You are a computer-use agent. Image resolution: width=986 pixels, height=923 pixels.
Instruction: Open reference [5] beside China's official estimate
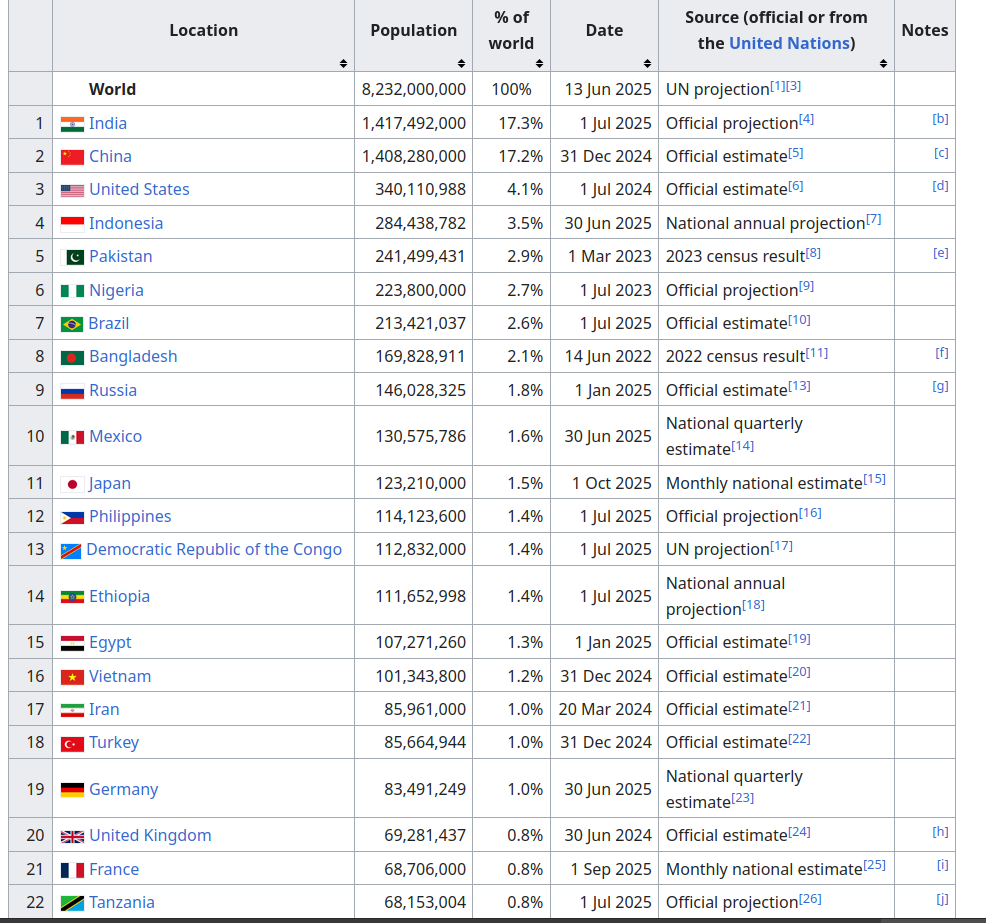(795, 153)
